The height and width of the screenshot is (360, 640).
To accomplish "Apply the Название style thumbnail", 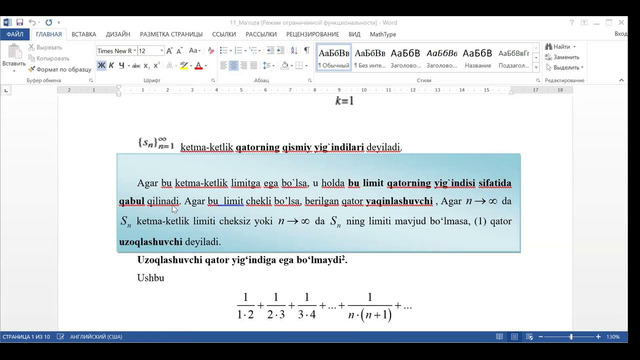I will (x=477, y=58).
